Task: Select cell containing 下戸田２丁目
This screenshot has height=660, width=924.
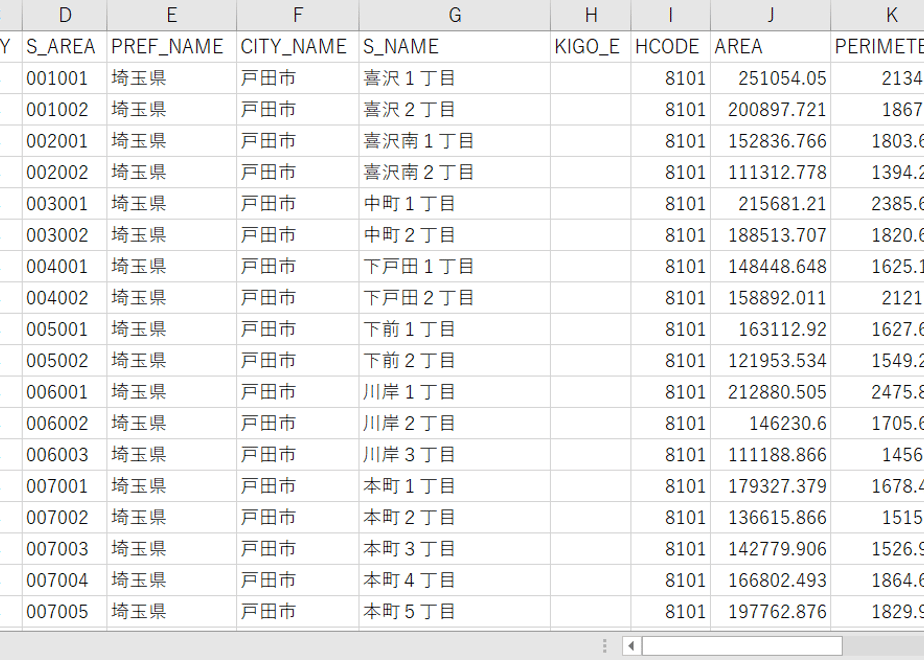Action: click(x=454, y=298)
